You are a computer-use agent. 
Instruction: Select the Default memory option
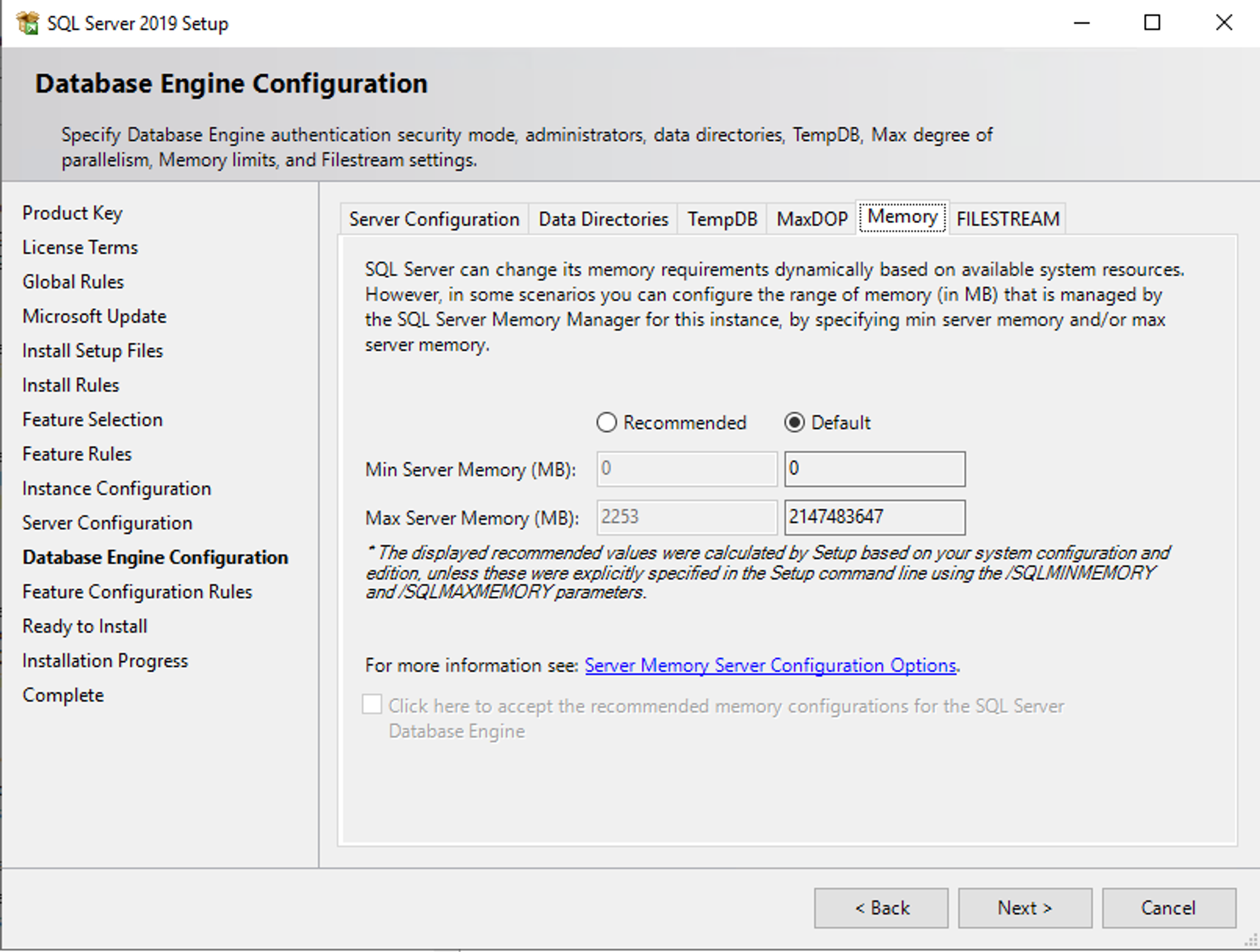795,423
